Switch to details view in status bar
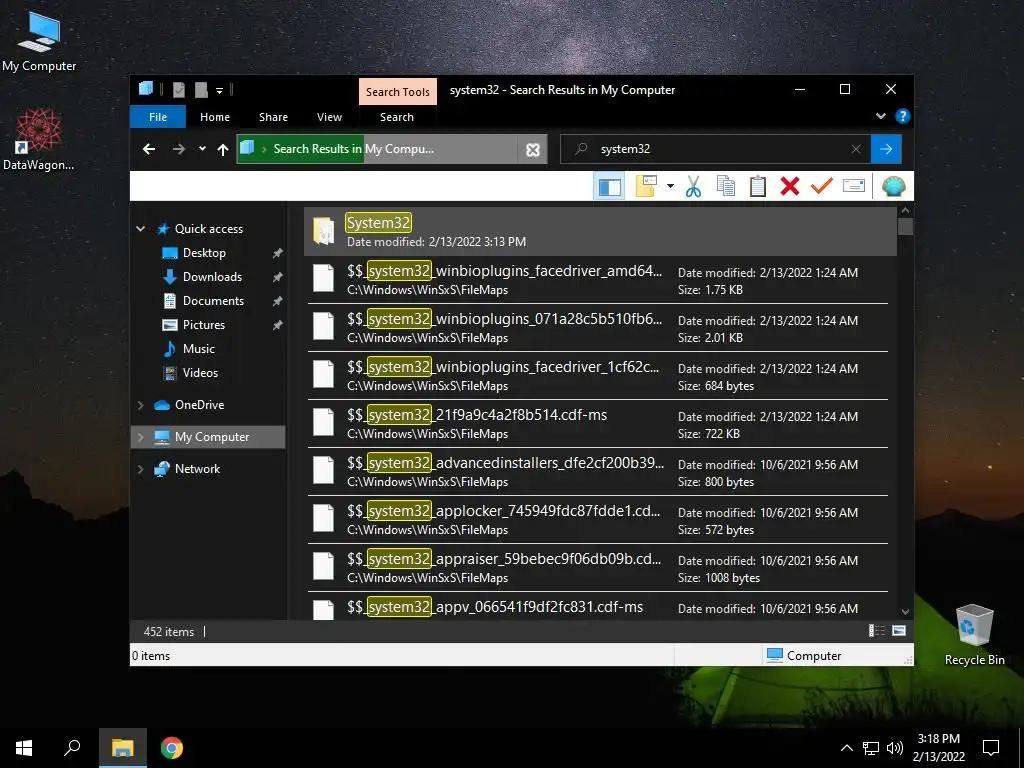 point(876,631)
